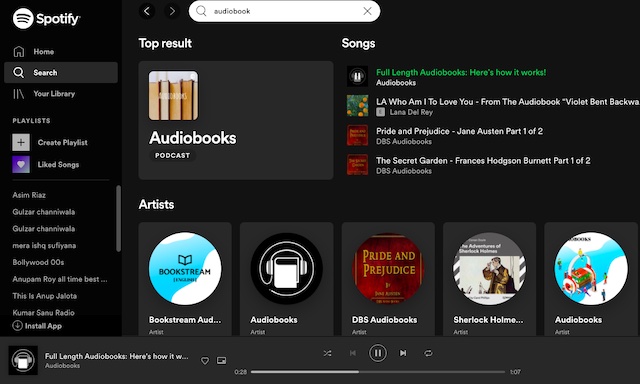Click the PODCAST badge on the top result
This screenshot has width=640, height=384.
[x=172, y=155]
